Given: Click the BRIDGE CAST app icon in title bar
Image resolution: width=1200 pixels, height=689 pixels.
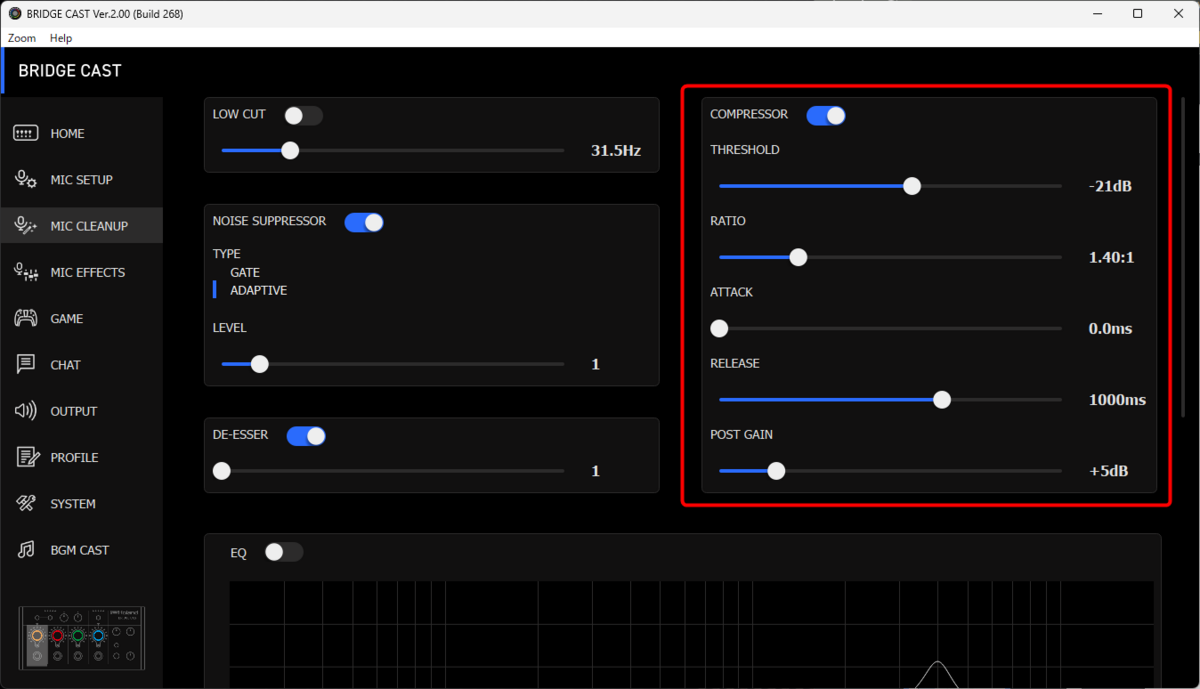Looking at the screenshot, I should (15, 14).
